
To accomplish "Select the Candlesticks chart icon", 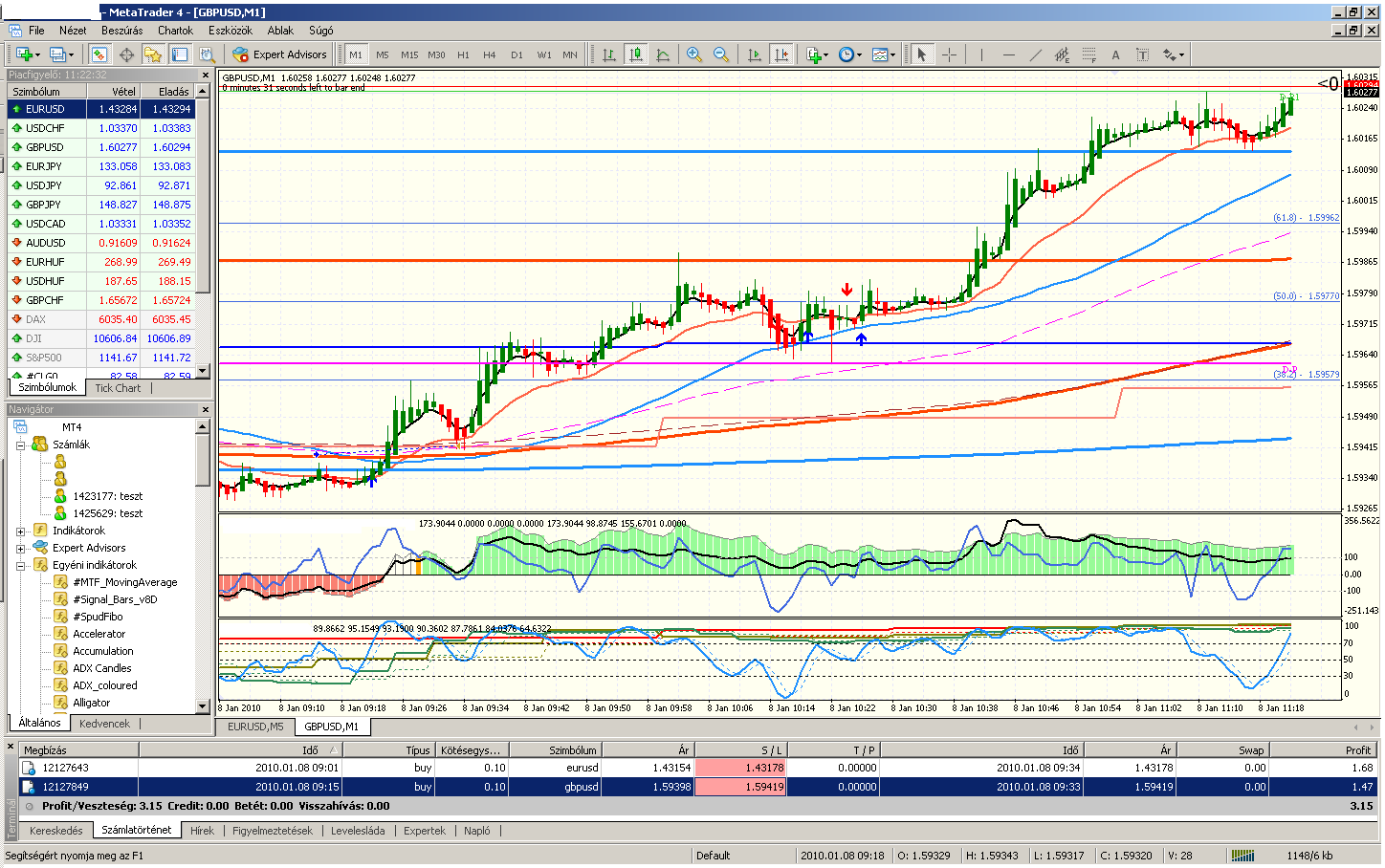I will tap(635, 54).
